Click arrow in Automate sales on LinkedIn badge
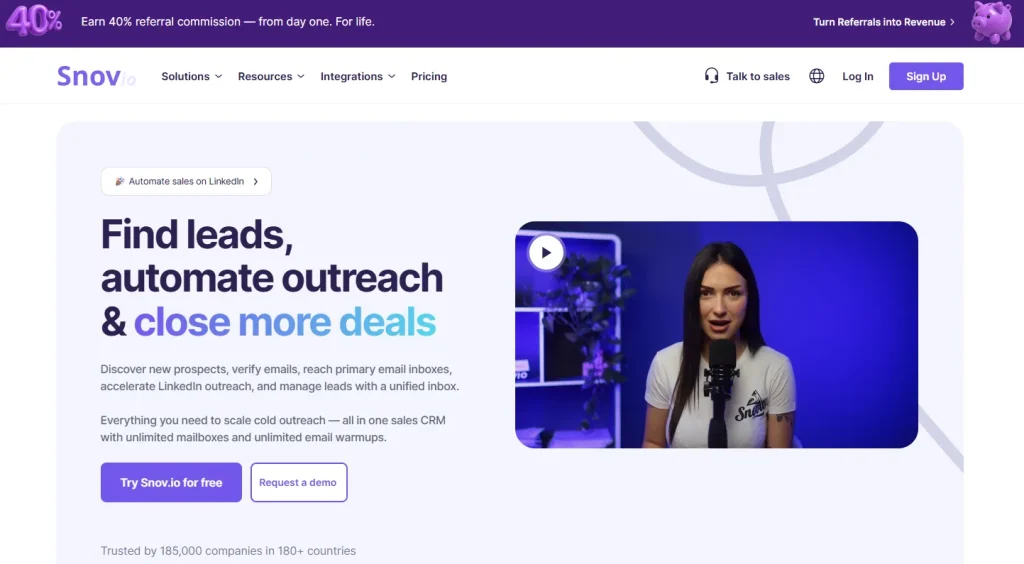Image resolution: width=1024 pixels, height=564 pixels. (x=255, y=181)
